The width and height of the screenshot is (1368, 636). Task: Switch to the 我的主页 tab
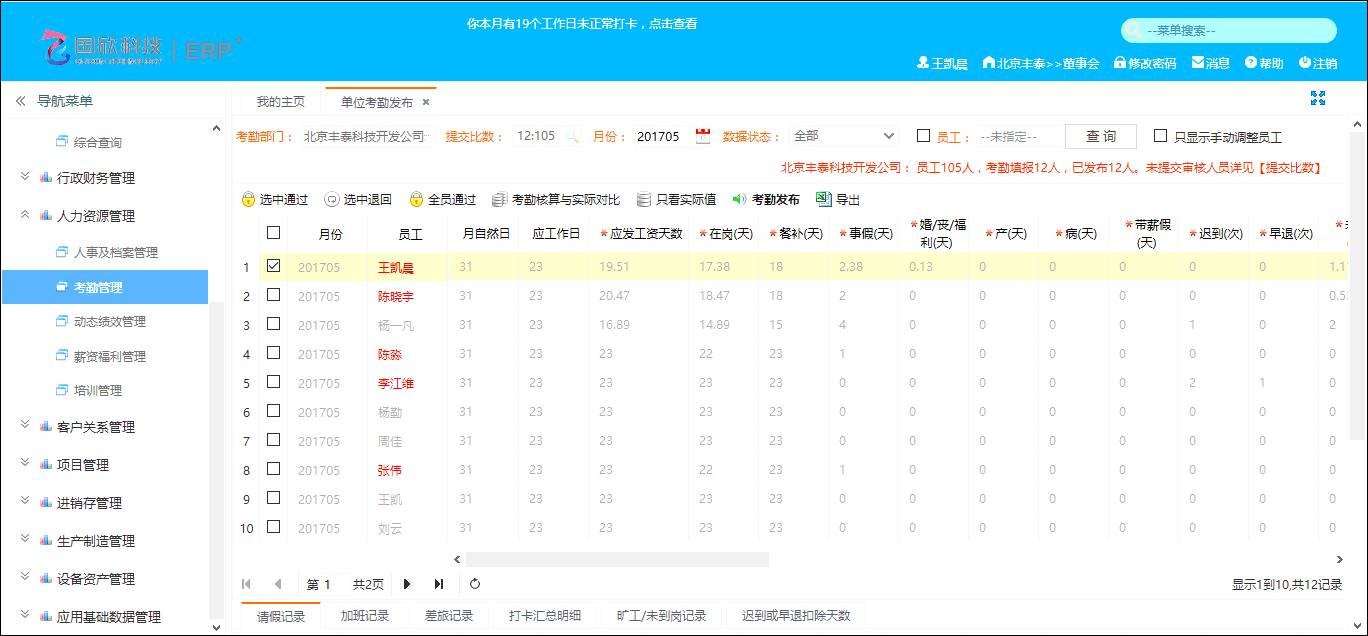280,102
